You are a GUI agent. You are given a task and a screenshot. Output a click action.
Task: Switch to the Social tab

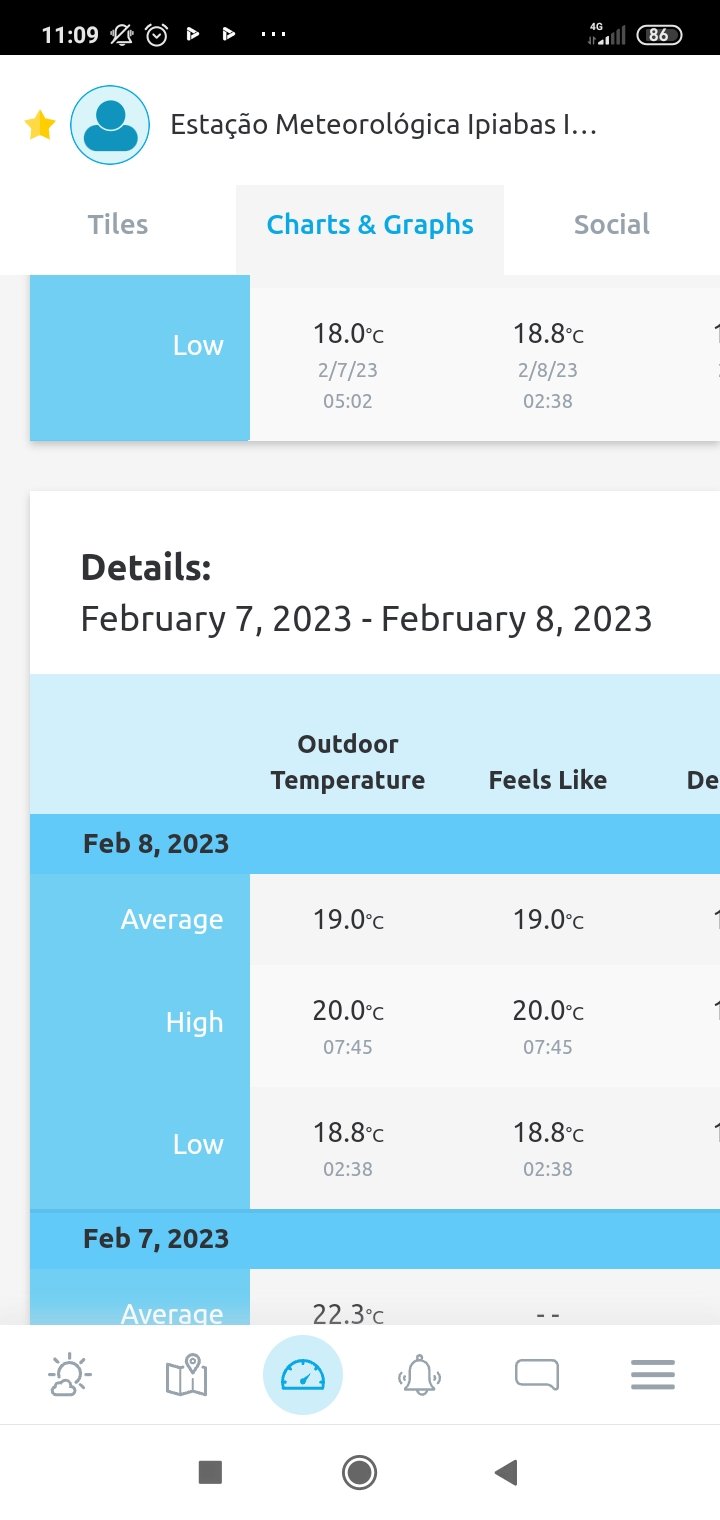tap(612, 225)
